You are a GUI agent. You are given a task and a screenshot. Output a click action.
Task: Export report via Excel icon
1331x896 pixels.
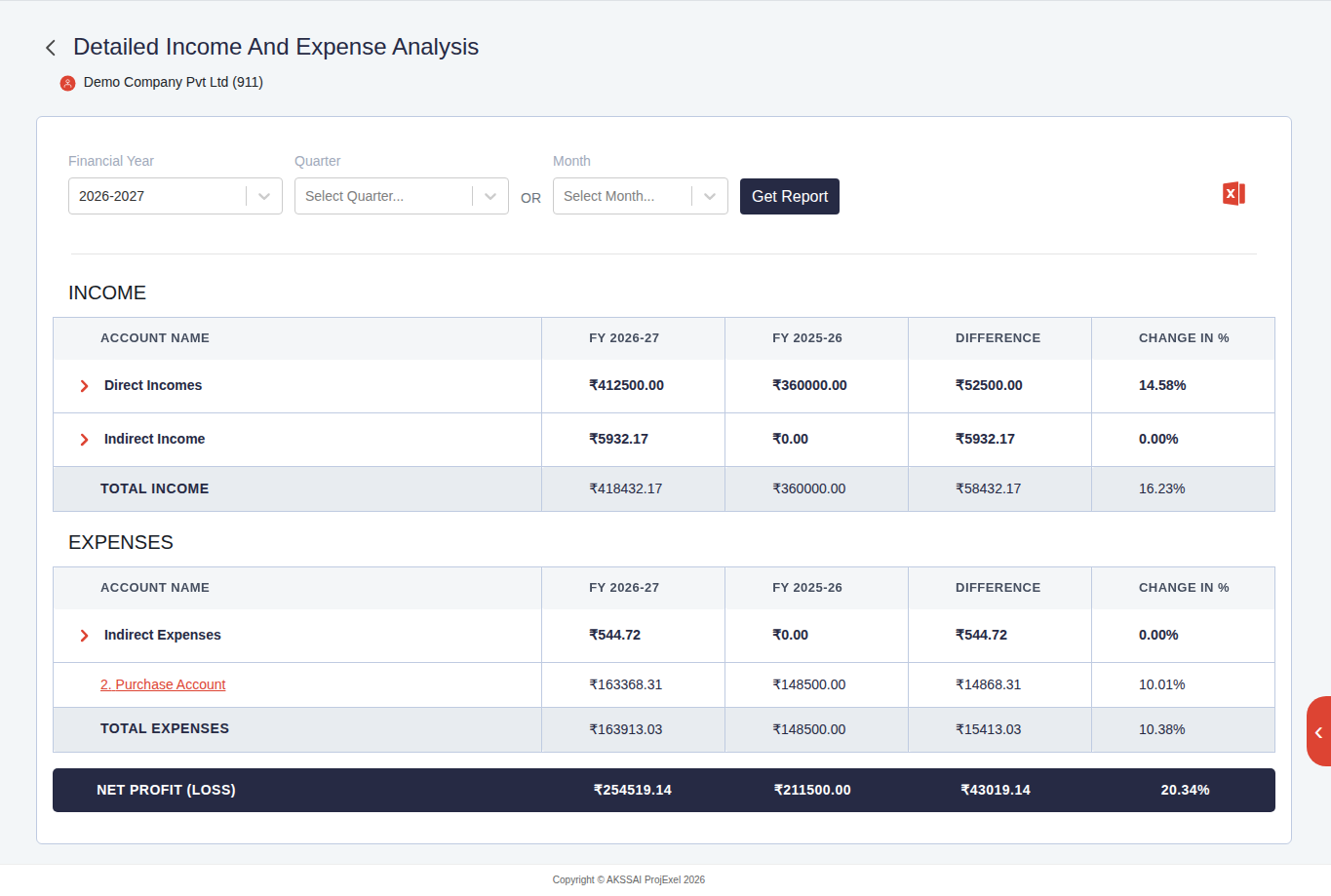point(1233,194)
